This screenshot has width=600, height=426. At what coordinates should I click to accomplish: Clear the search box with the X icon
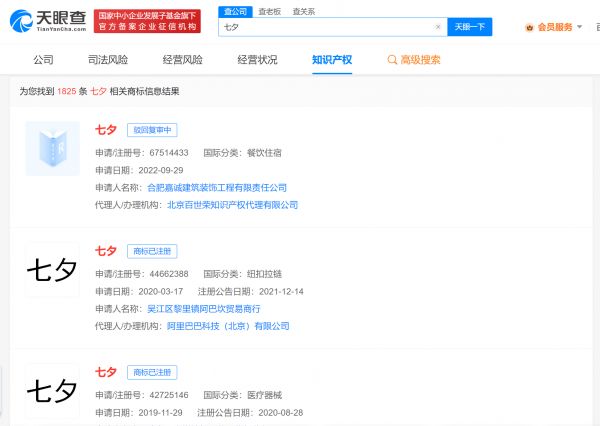pyautogui.click(x=437, y=28)
